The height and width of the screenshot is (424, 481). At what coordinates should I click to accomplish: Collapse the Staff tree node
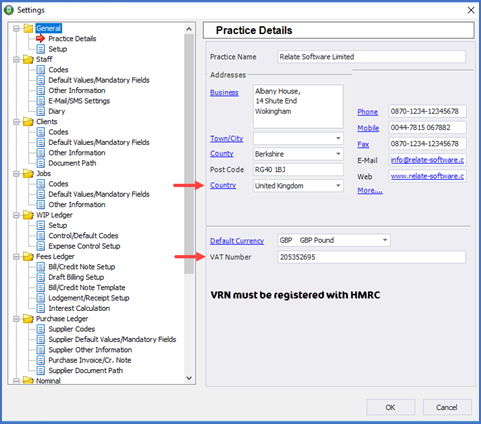tap(16, 60)
